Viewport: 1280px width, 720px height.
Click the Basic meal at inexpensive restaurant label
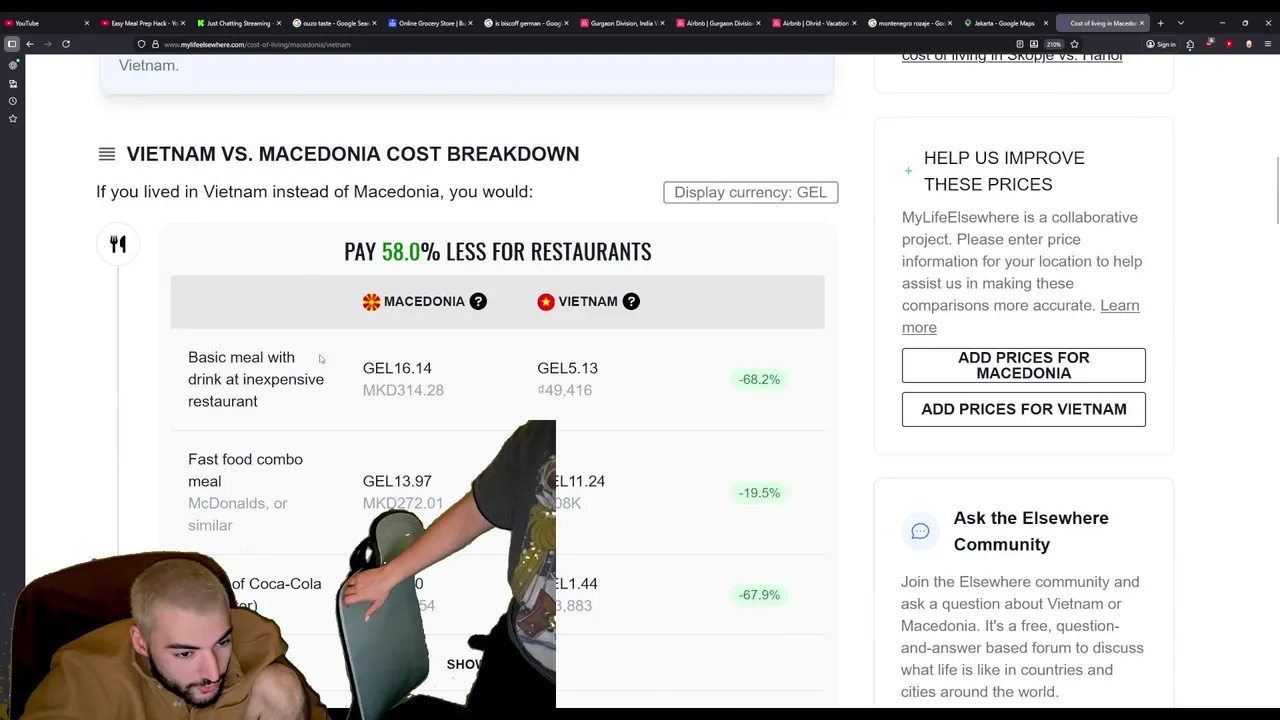256,379
